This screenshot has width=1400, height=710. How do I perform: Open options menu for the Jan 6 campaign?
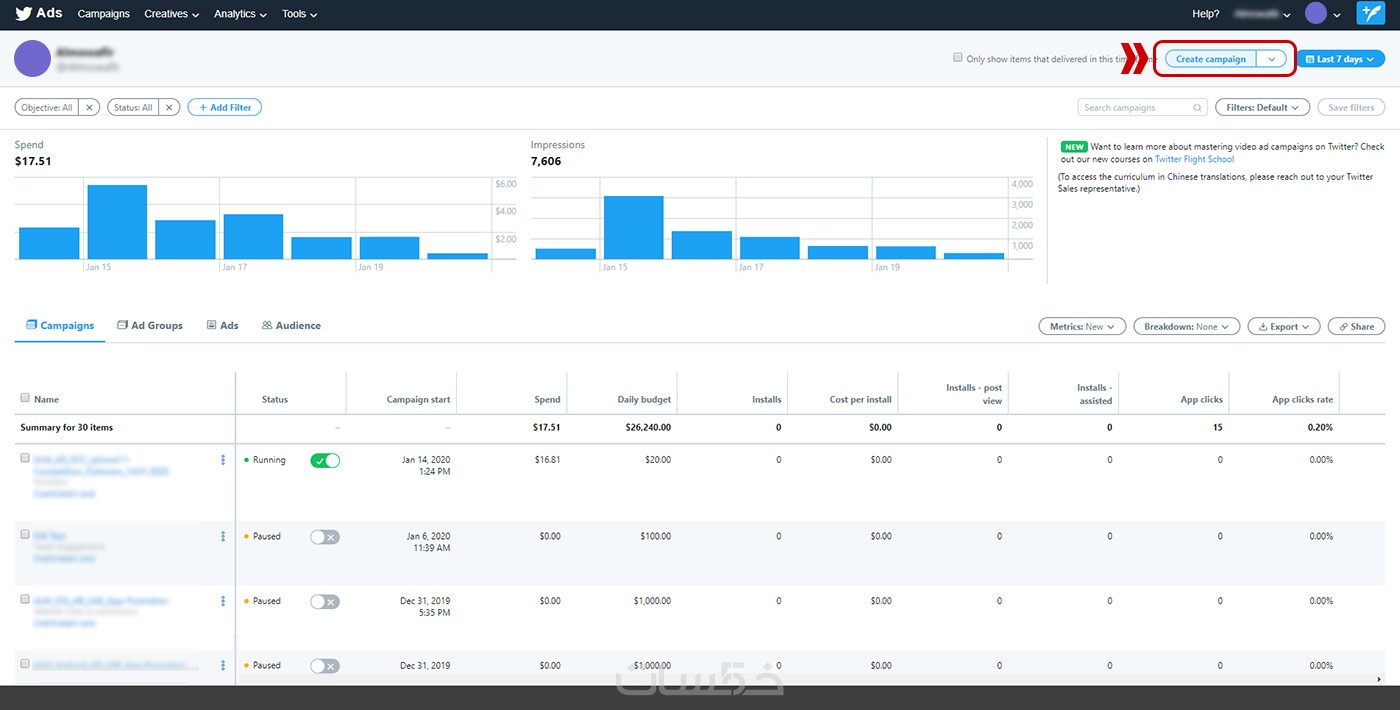pyautogui.click(x=223, y=537)
